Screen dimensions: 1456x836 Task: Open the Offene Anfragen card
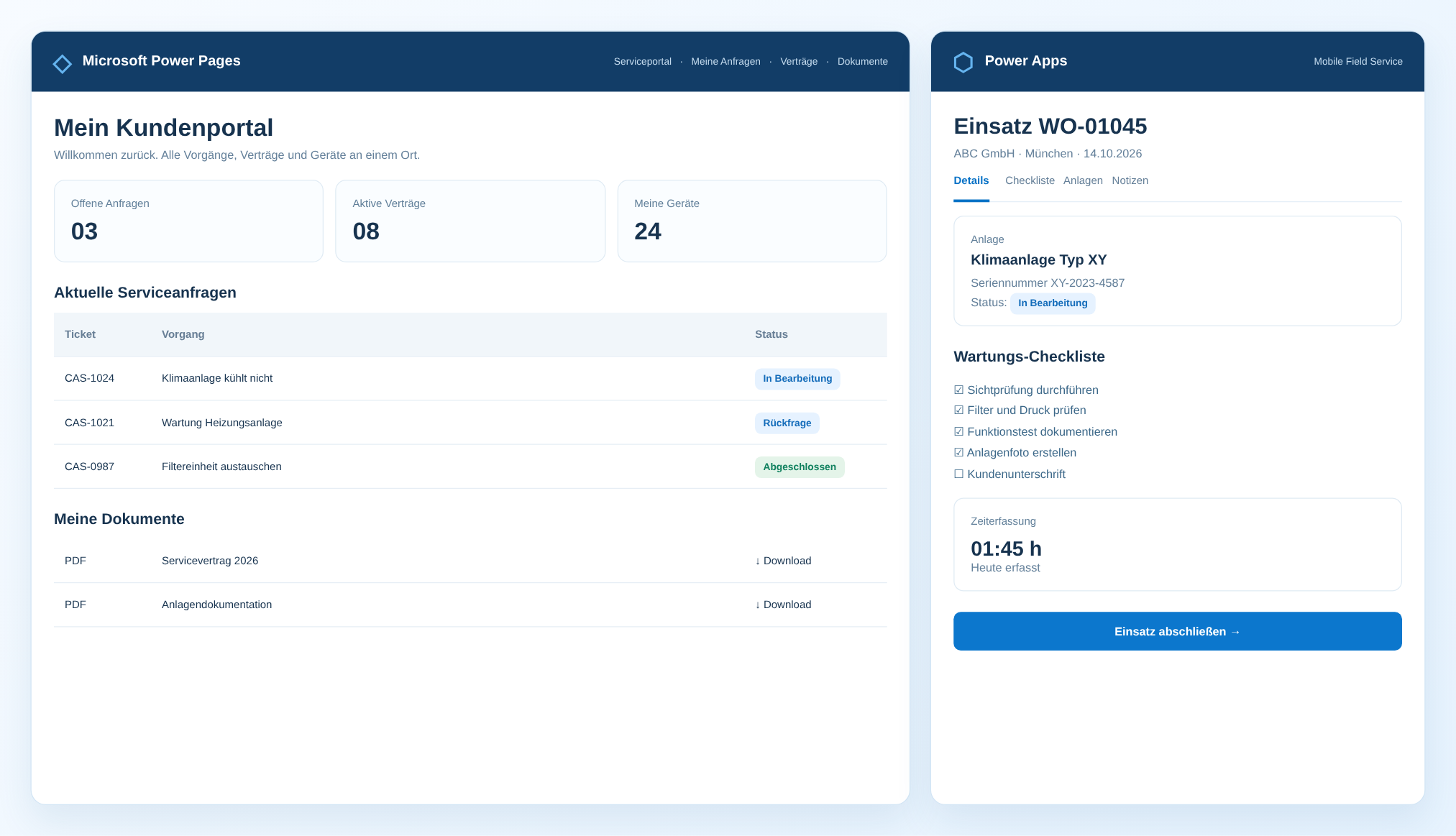(x=188, y=221)
